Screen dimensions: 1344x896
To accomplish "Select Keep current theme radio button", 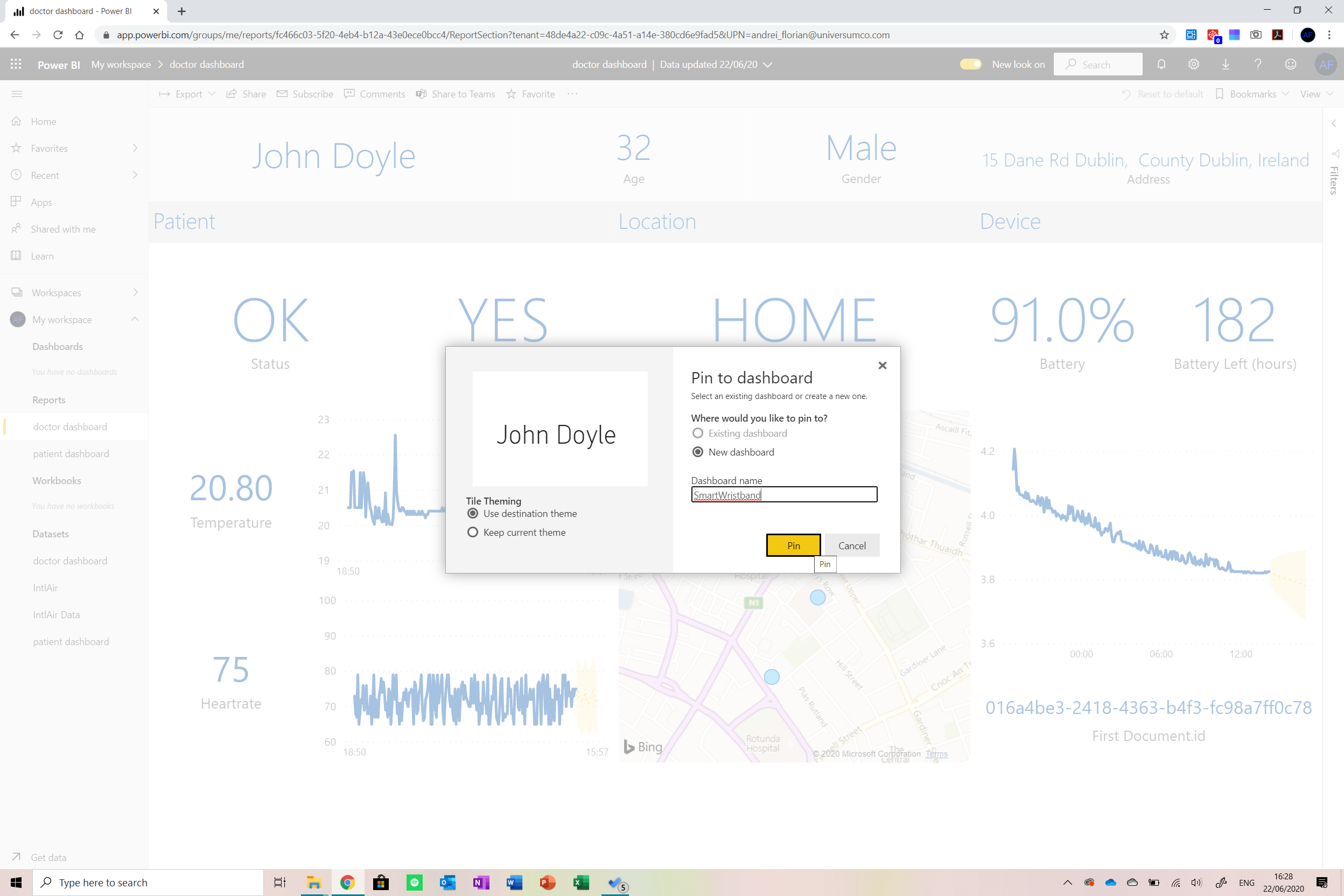I will click(473, 532).
